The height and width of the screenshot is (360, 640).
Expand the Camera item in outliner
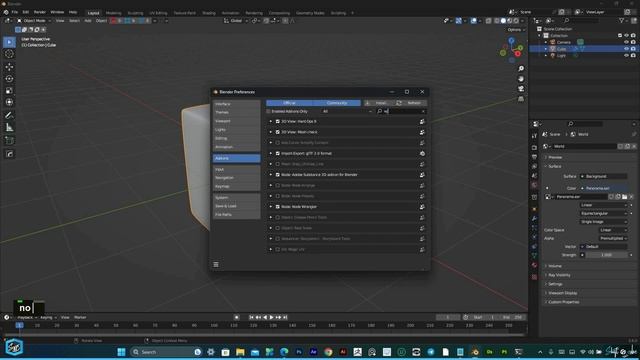point(546,42)
